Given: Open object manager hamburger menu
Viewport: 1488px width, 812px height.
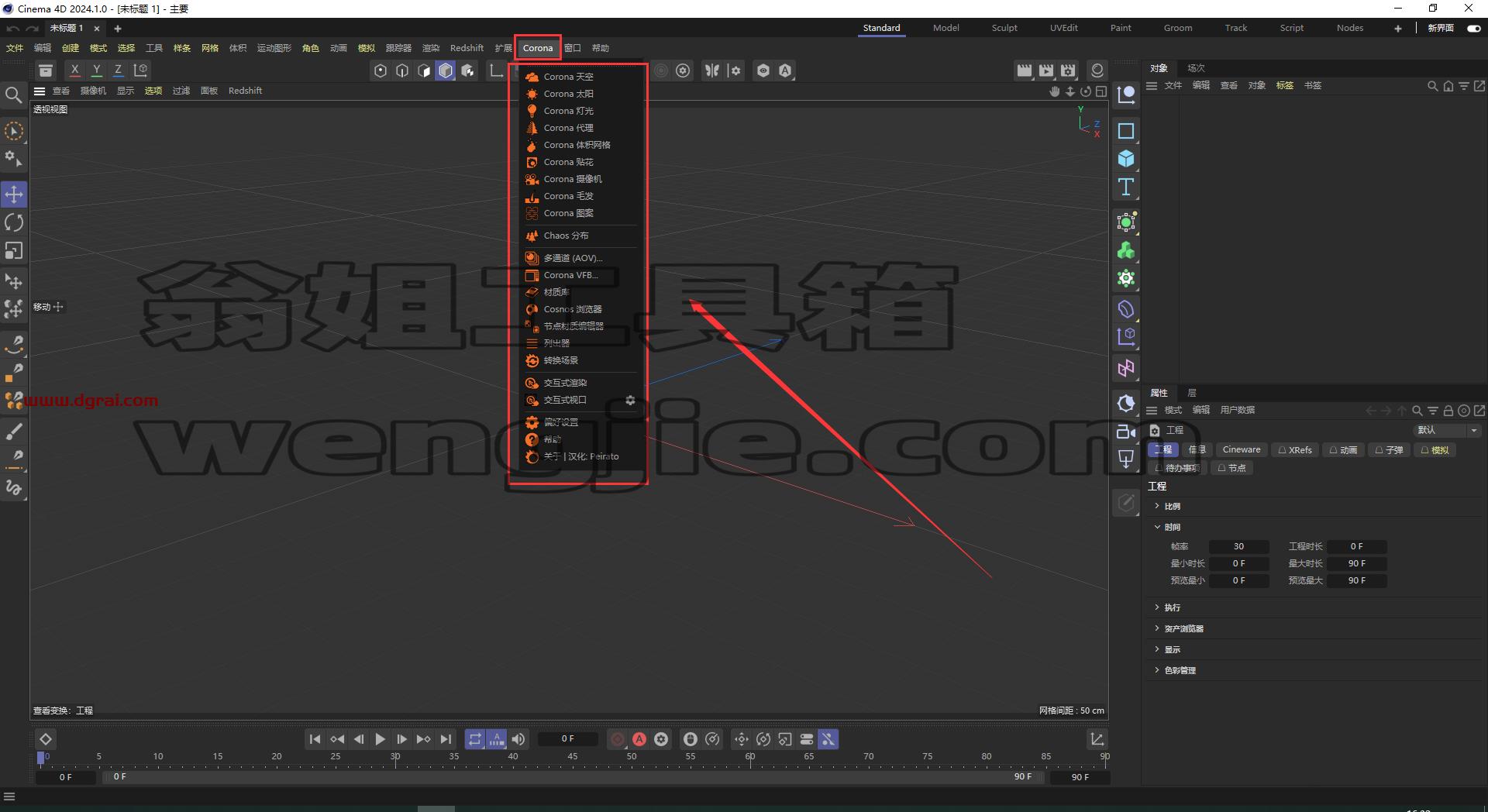Looking at the screenshot, I should click(x=1152, y=85).
